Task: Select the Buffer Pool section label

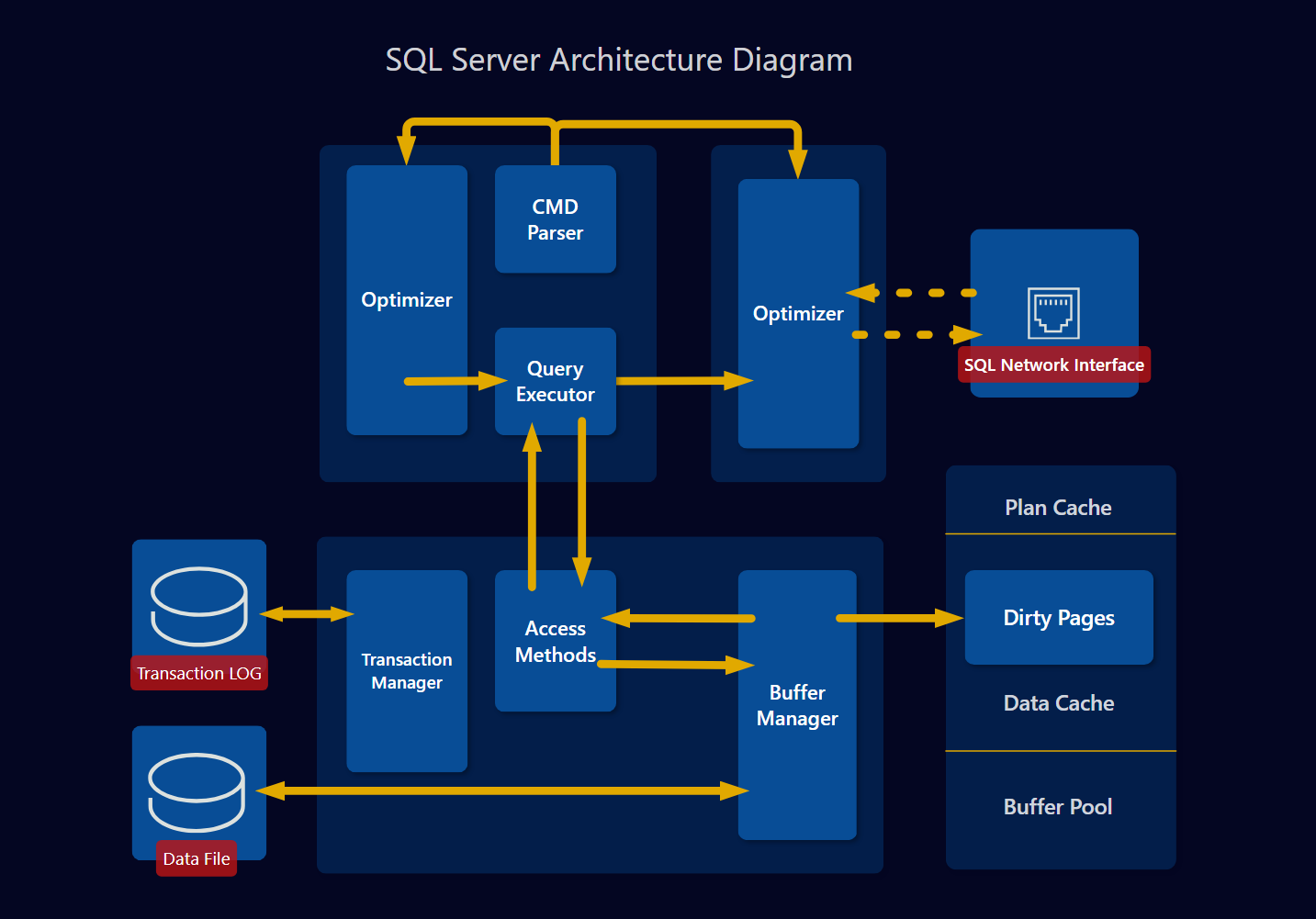Action: (1058, 807)
